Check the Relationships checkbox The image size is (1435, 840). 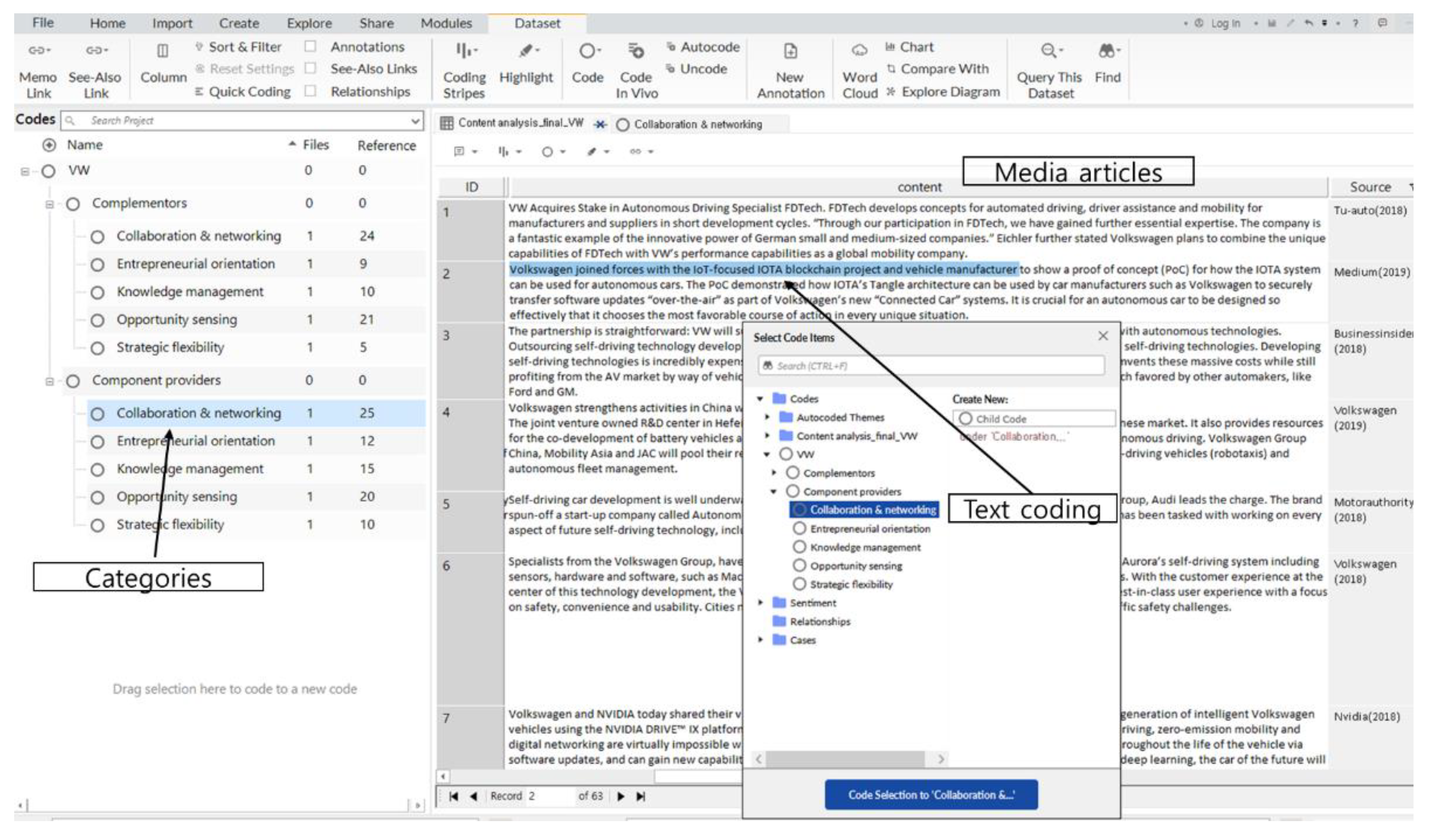click(310, 91)
